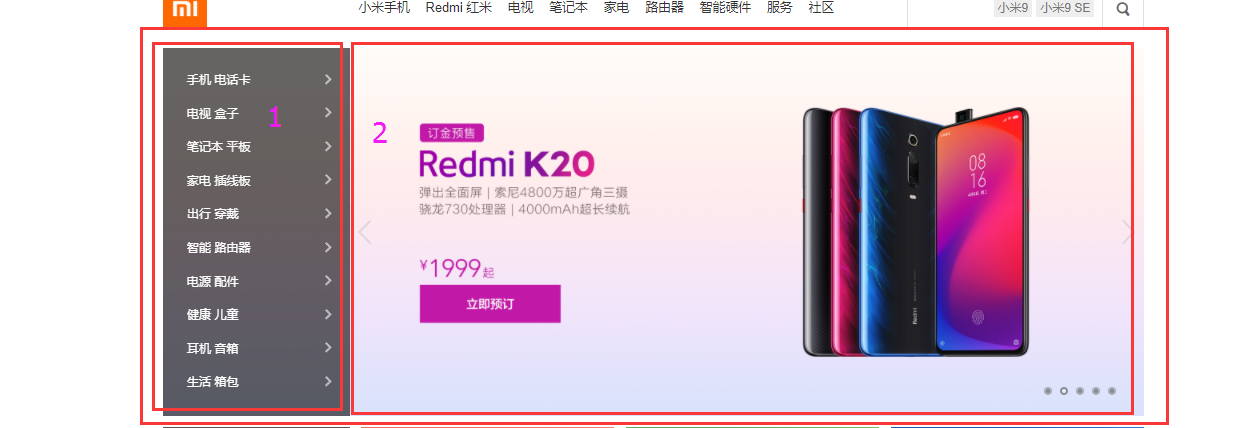Expand the 耳机 音箱 category chevron
The image size is (1236, 428).
point(328,348)
